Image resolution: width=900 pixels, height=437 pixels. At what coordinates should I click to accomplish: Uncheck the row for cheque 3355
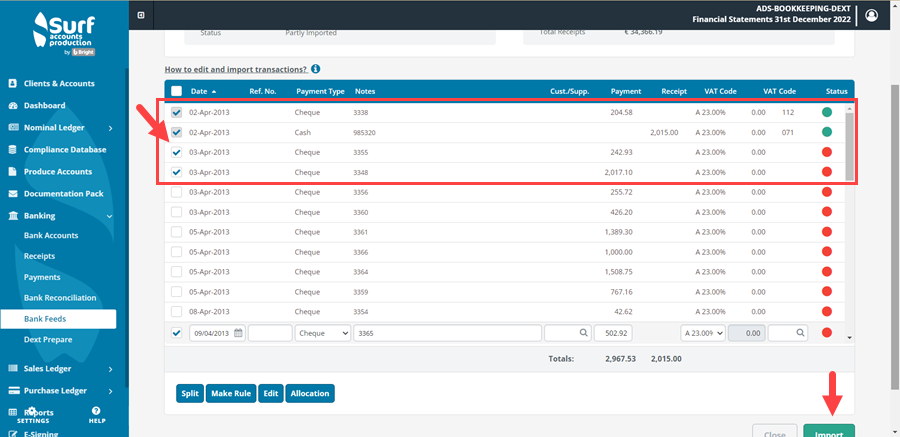pos(177,153)
